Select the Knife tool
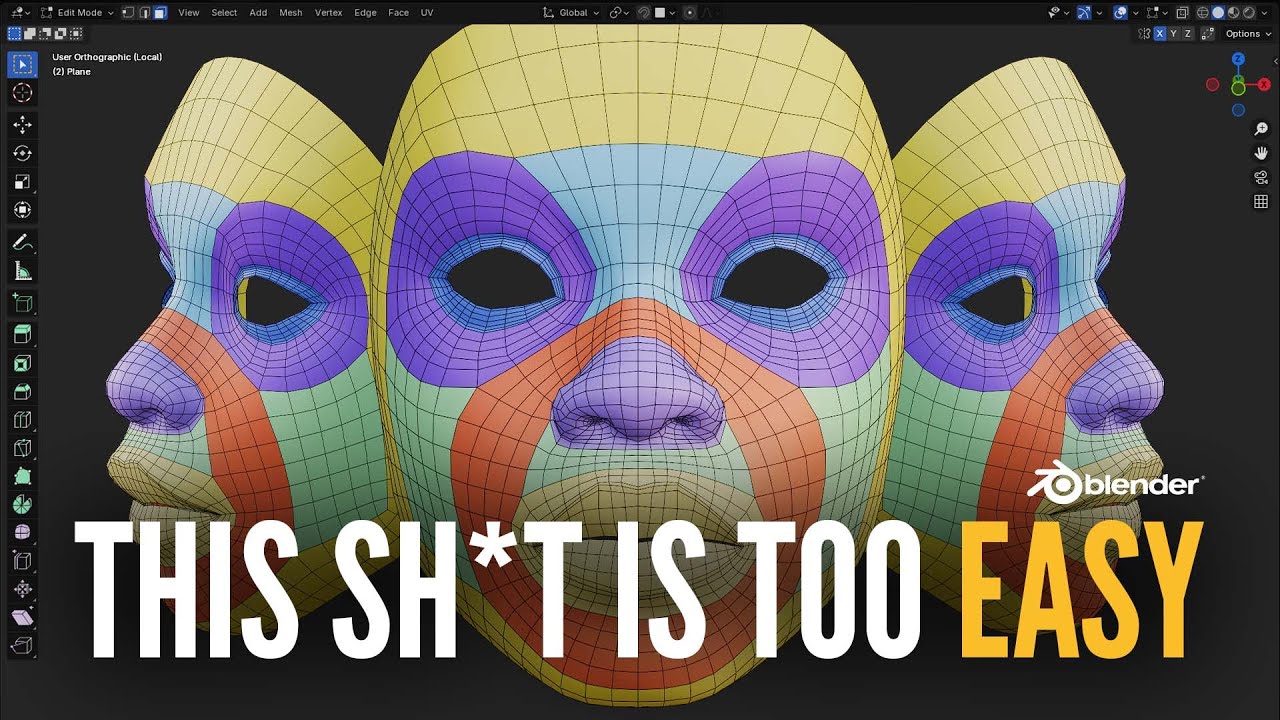1280x720 pixels. (x=23, y=447)
